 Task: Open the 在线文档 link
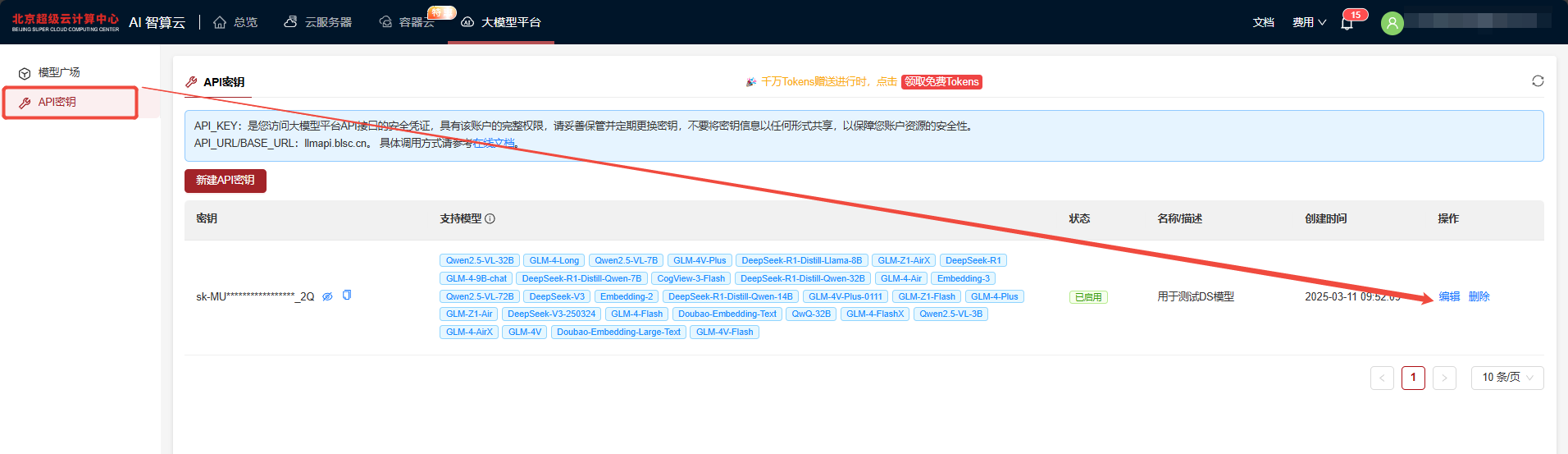click(495, 143)
